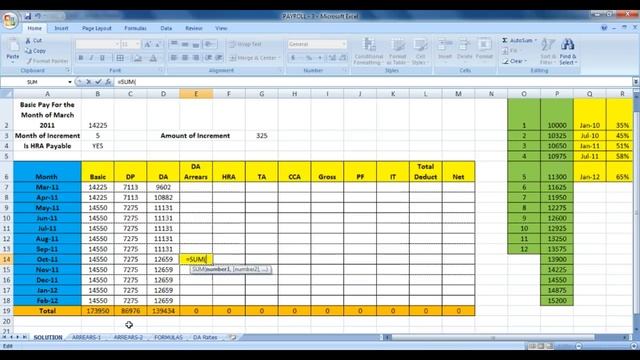Copy using the Copy command
The image size is (640, 360).
[35, 51]
